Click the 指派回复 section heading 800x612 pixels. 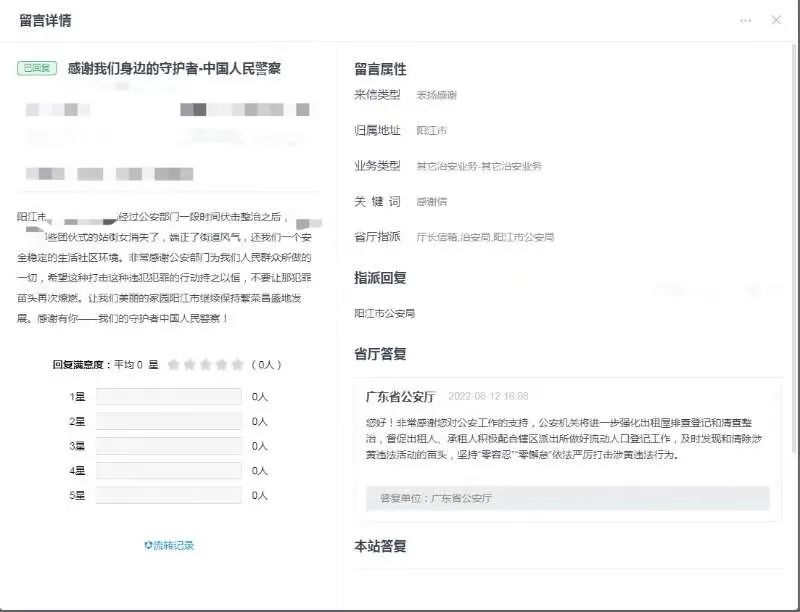tap(380, 278)
